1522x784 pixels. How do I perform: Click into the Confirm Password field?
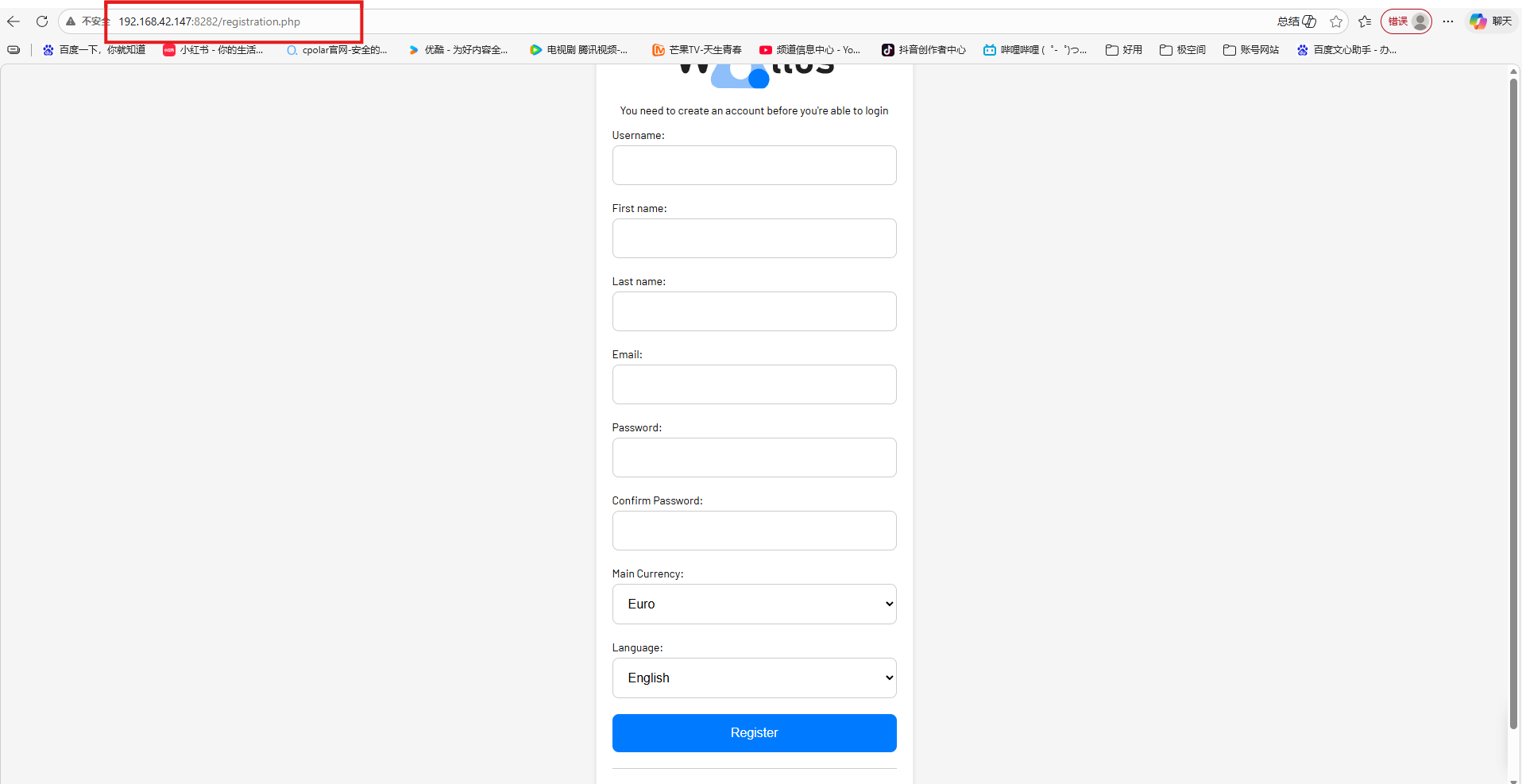coord(754,531)
